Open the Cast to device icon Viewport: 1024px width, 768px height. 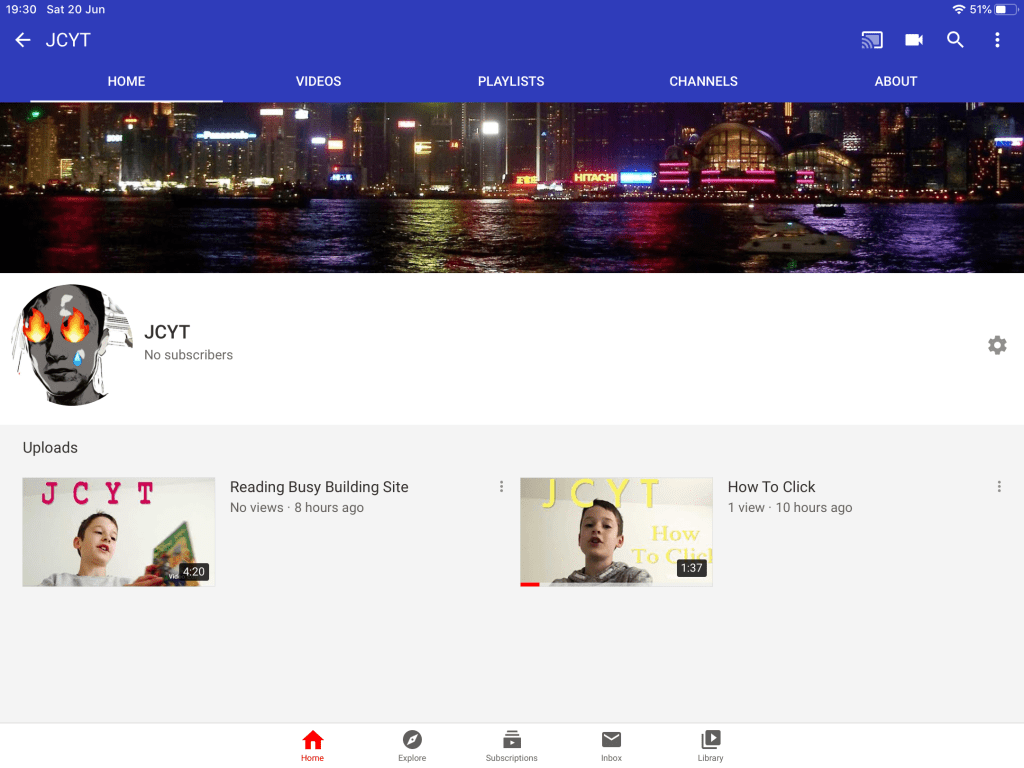pyautogui.click(x=872, y=40)
